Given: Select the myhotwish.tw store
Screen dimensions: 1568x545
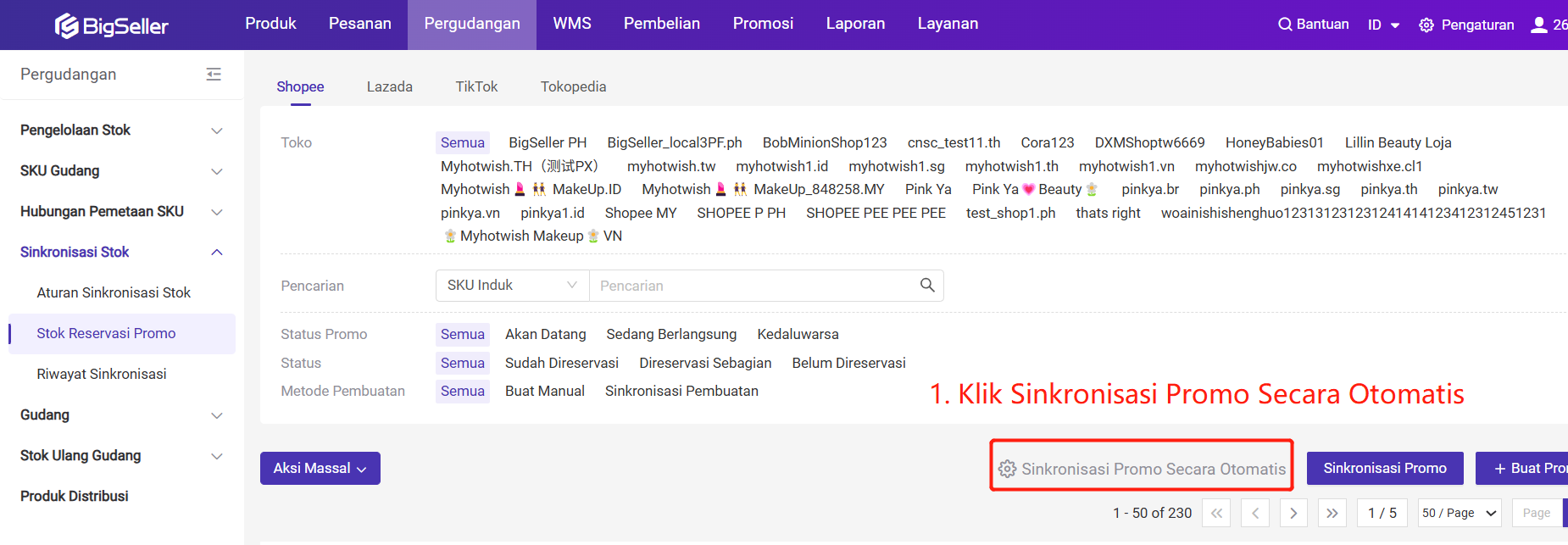Looking at the screenshot, I should (x=671, y=166).
